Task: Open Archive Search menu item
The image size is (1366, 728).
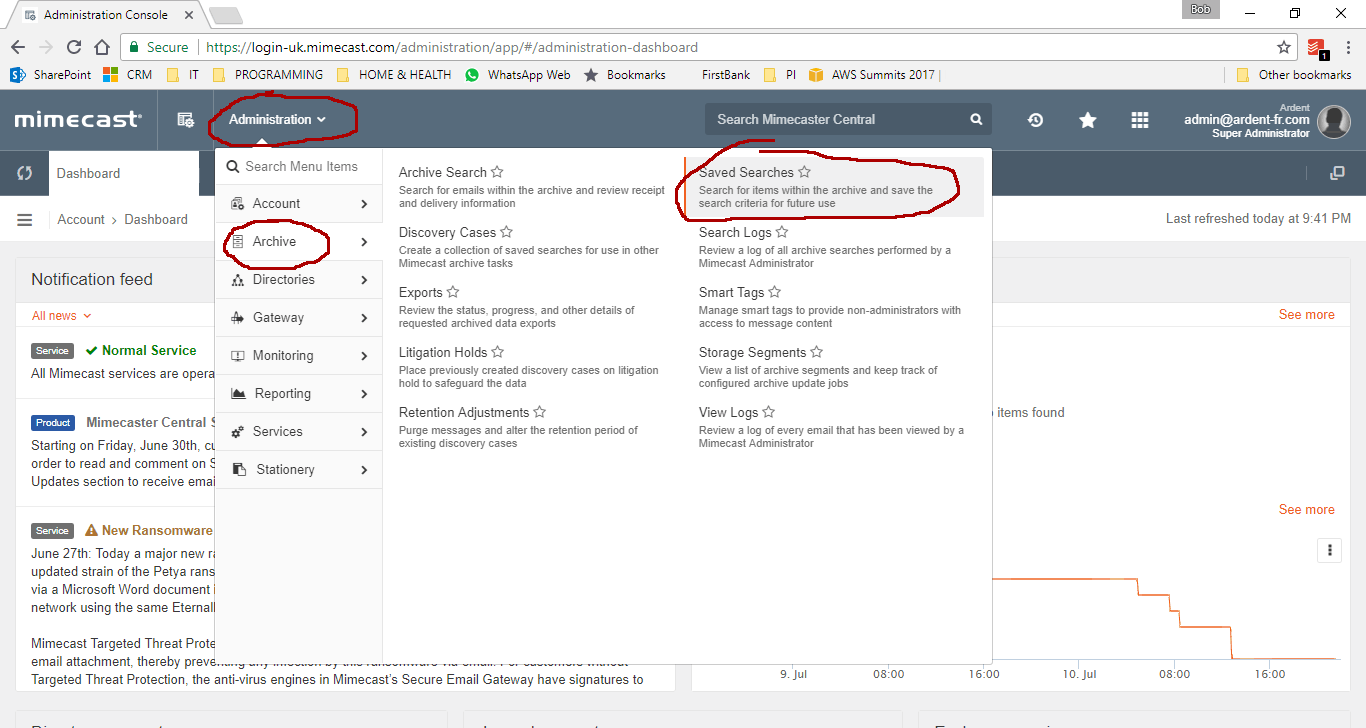Action: click(442, 172)
